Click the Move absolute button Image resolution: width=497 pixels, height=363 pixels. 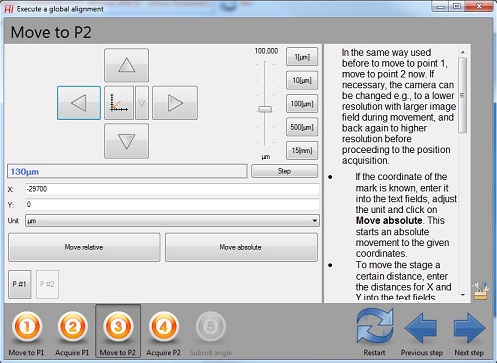[x=241, y=247]
